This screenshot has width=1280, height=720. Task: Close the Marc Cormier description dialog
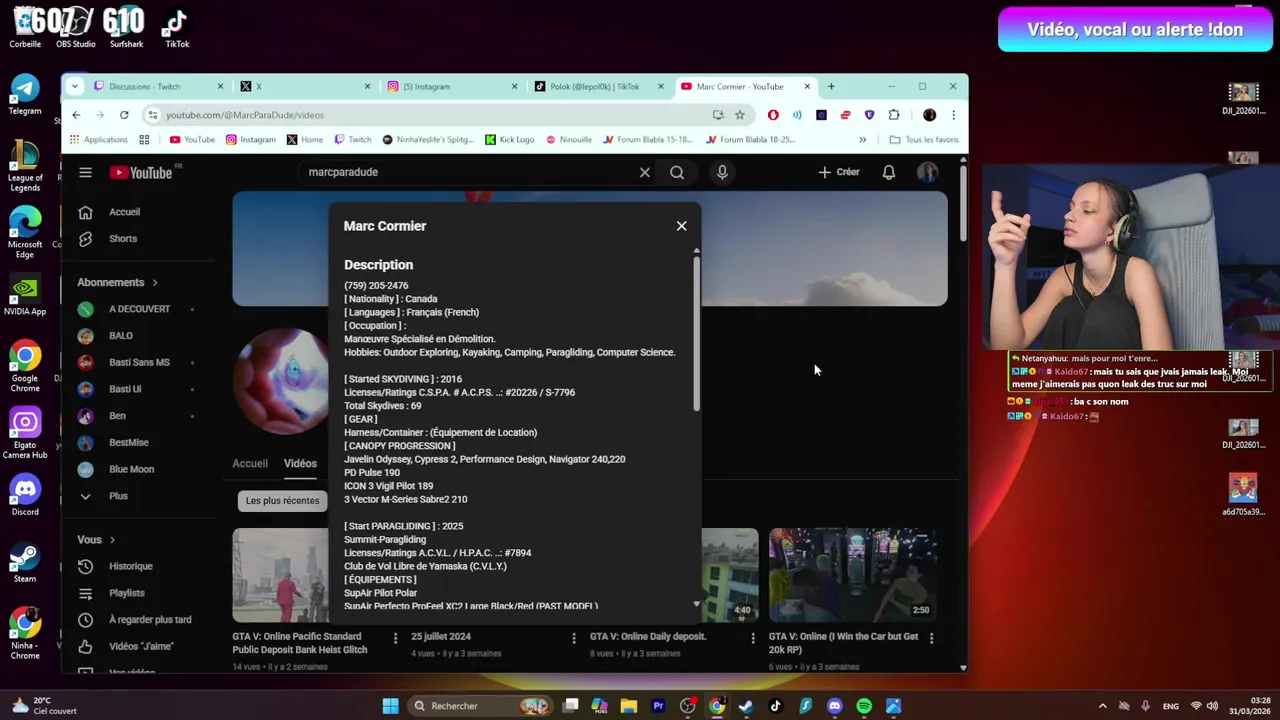pos(681,226)
